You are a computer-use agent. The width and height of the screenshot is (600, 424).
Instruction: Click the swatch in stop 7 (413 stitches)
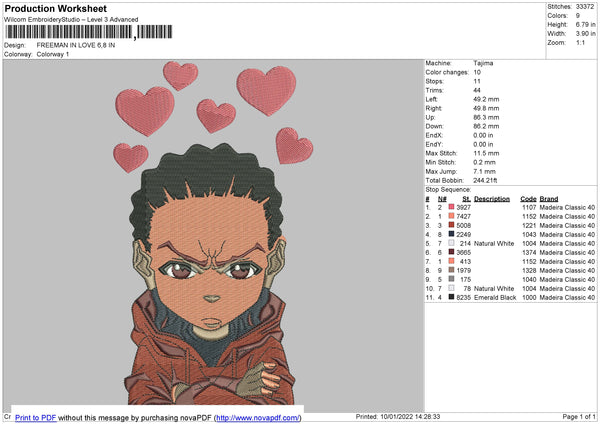click(452, 261)
